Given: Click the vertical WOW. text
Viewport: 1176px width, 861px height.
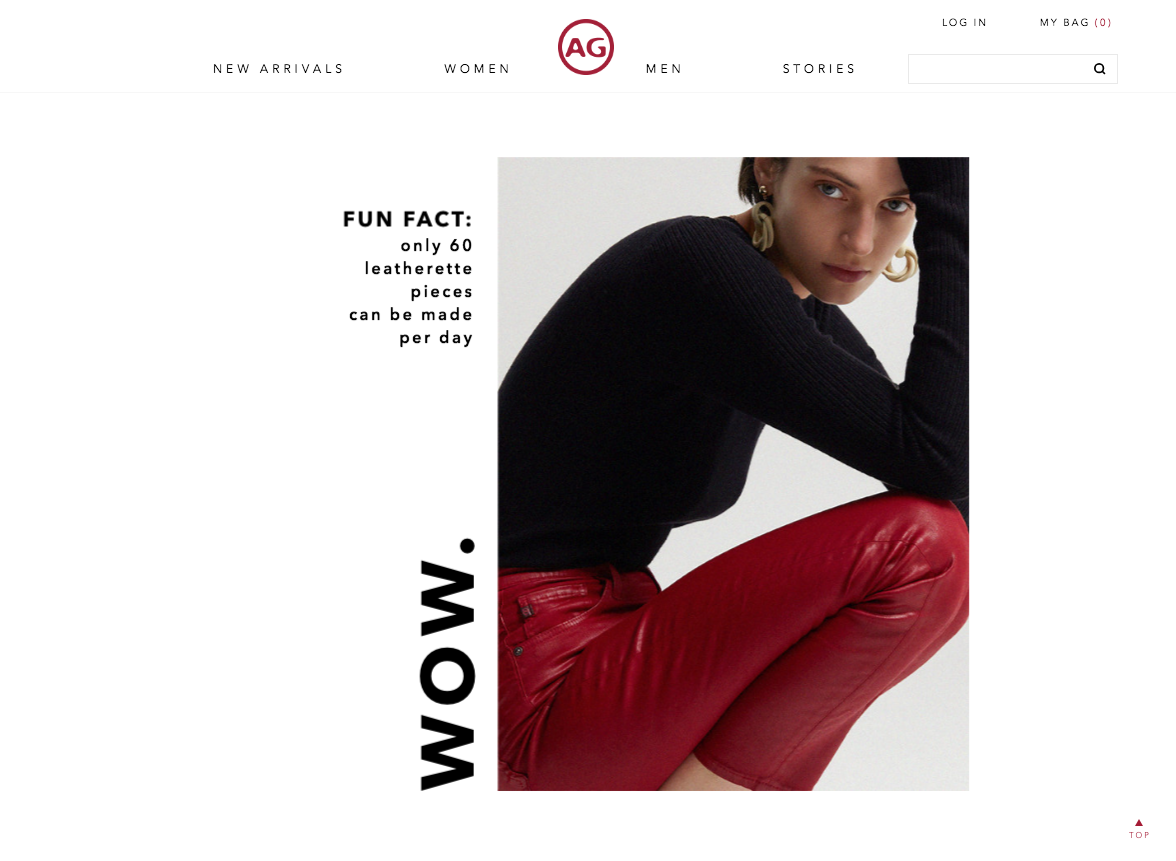Looking at the screenshot, I should point(447,664).
